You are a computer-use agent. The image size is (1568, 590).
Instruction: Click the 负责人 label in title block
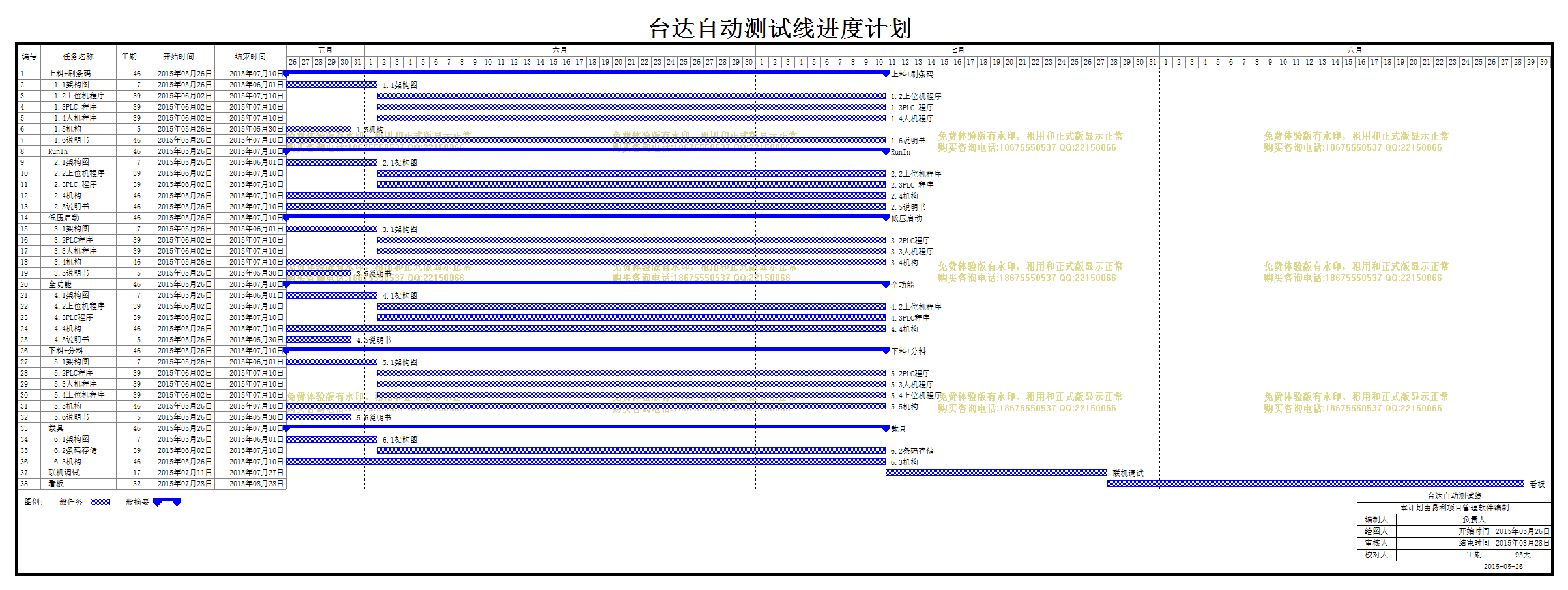pyautogui.click(x=1474, y=520)
